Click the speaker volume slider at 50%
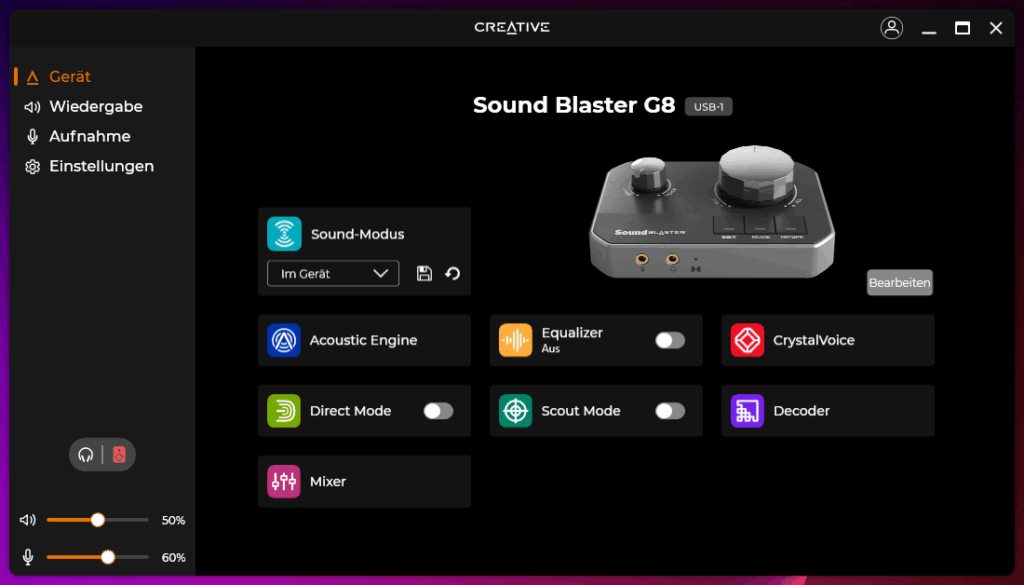 98,520
